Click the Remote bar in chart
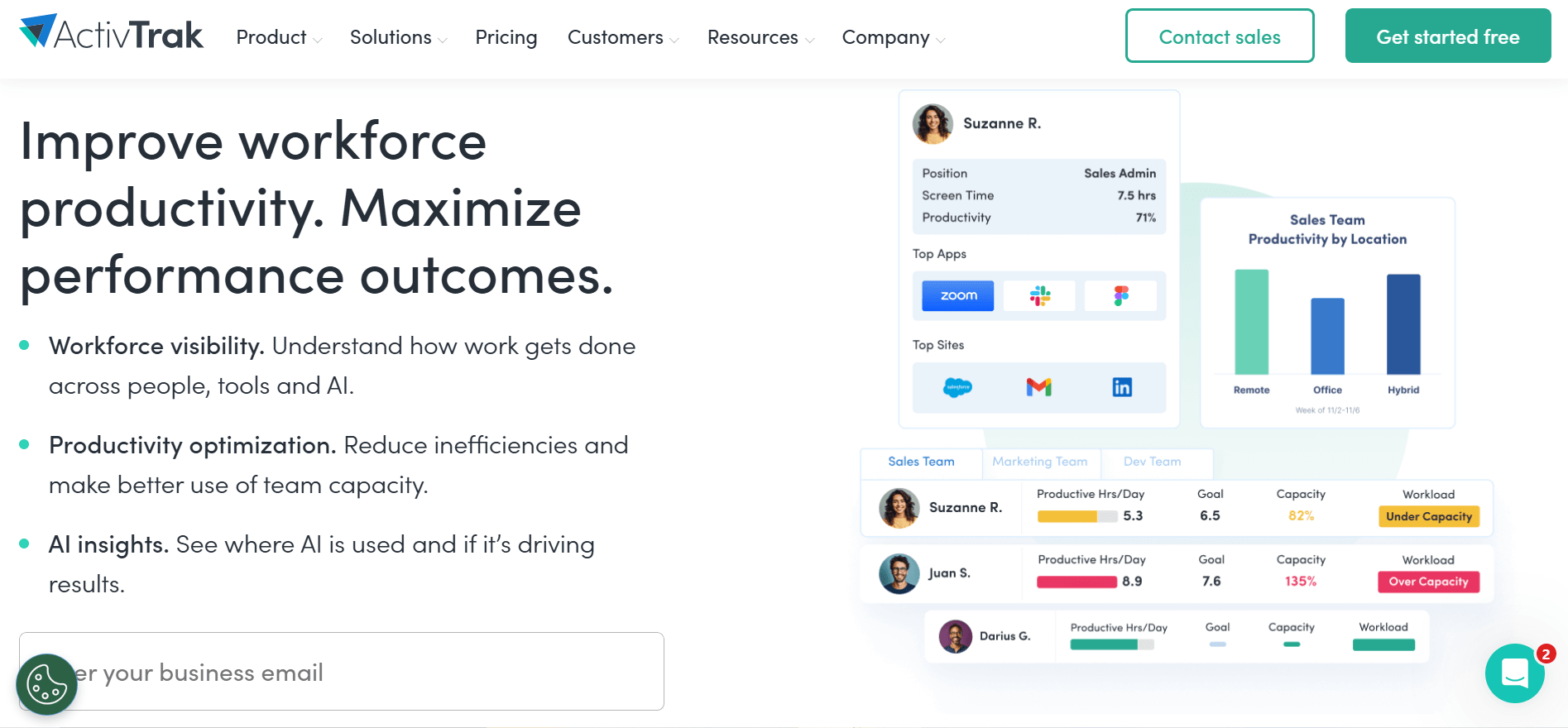Image resolution: width=1568 pixels, height=728 pixels. pos(1251,322)
